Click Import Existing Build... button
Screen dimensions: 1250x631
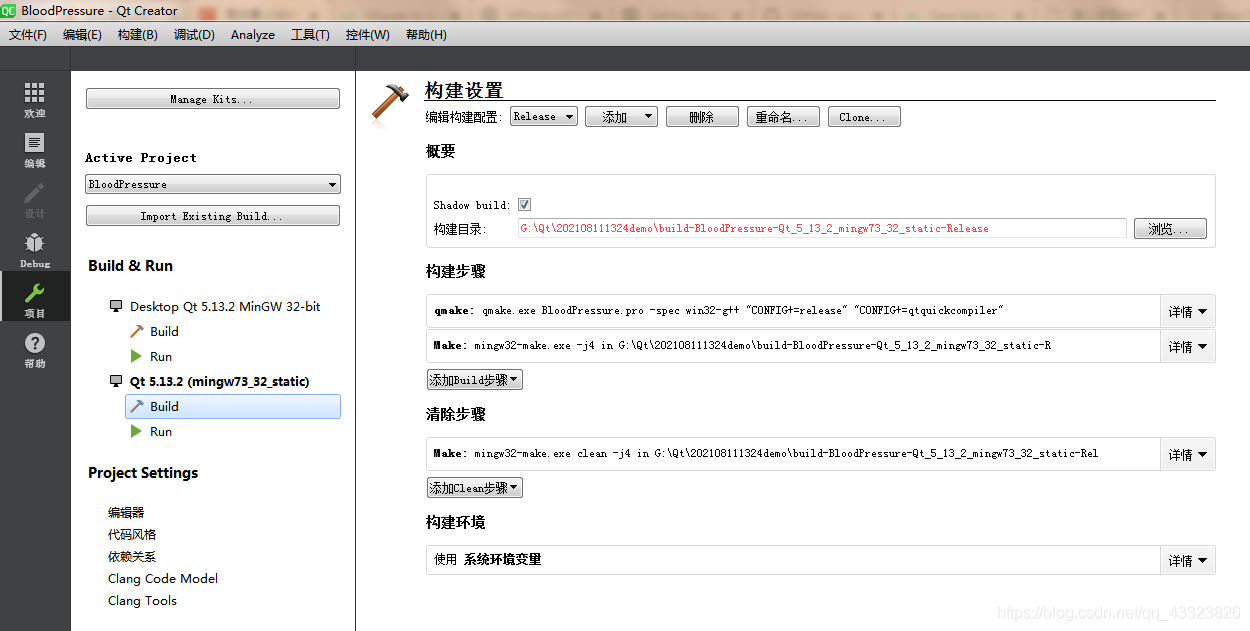213,216
